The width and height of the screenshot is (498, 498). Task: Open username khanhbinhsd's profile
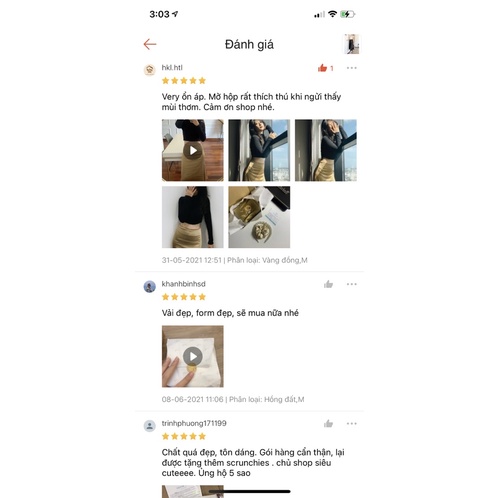[x=184, y=284]
